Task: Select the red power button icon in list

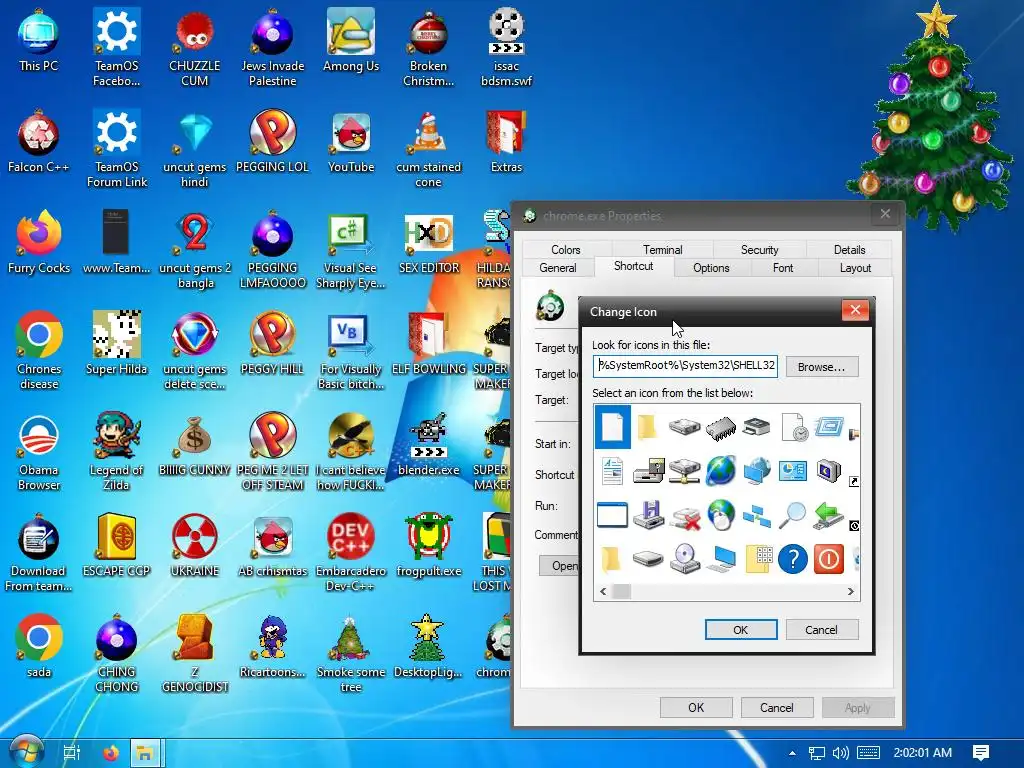Action: coord(829,559)
